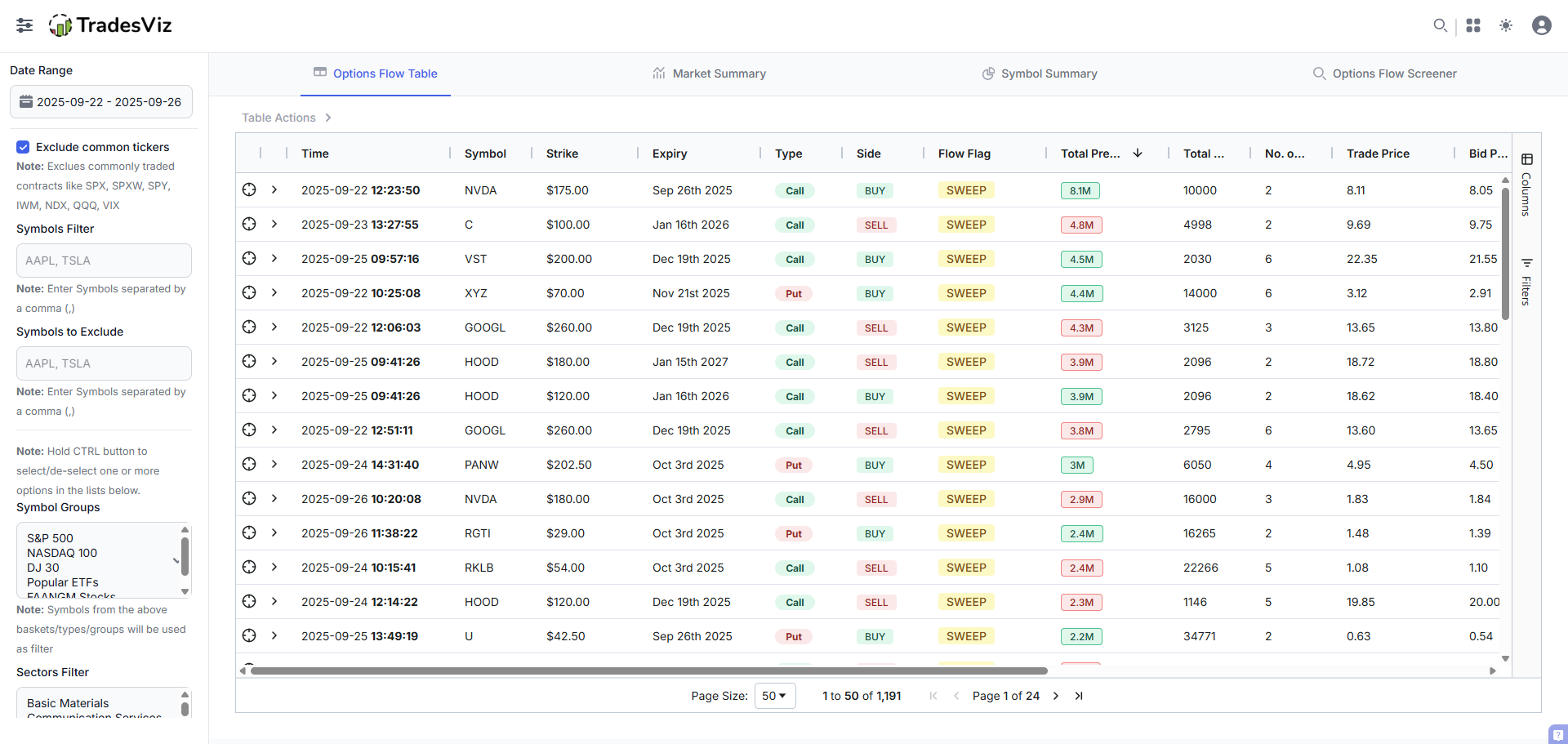Screen dimensions: 1568x744
Task: Click the PANW symbol cell
Action: [x=482, y=465]
